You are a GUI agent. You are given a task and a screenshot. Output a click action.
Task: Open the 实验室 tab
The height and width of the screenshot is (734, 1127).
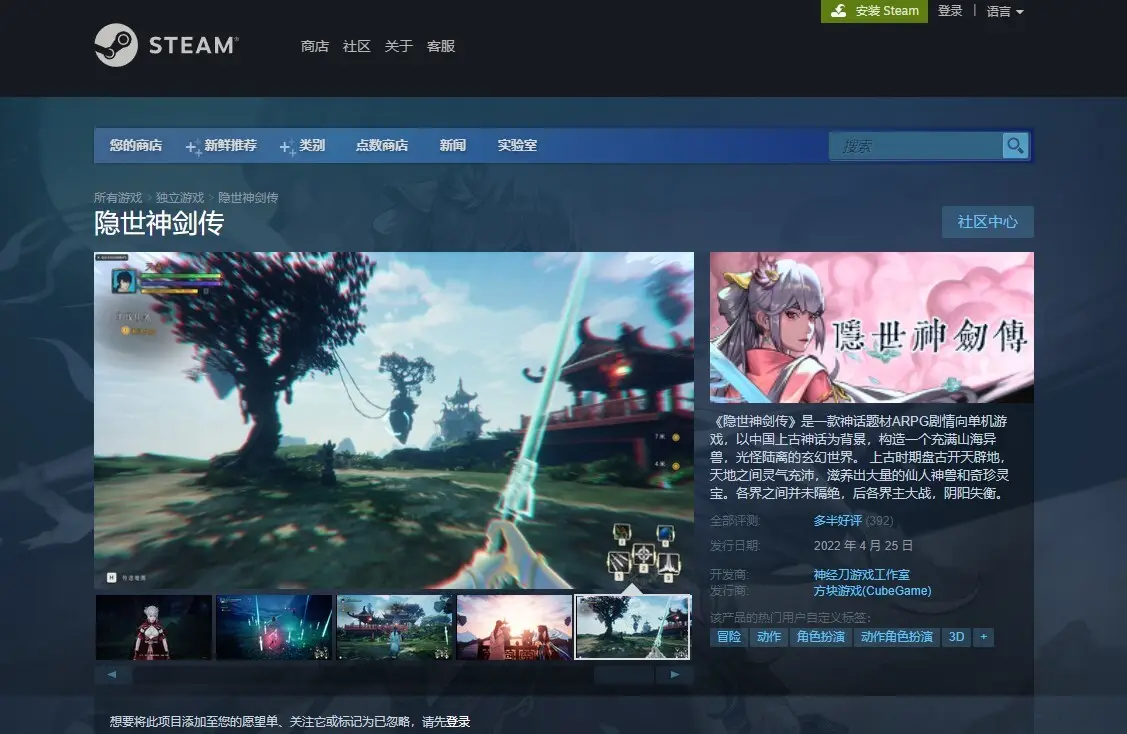[x=518, y=145]
